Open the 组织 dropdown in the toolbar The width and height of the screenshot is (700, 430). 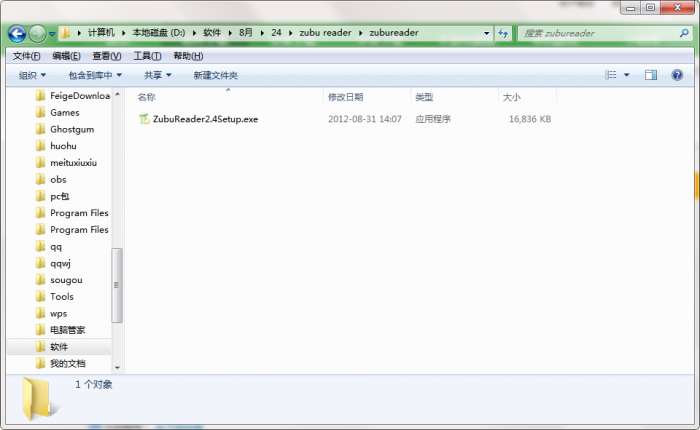(32, 75)
